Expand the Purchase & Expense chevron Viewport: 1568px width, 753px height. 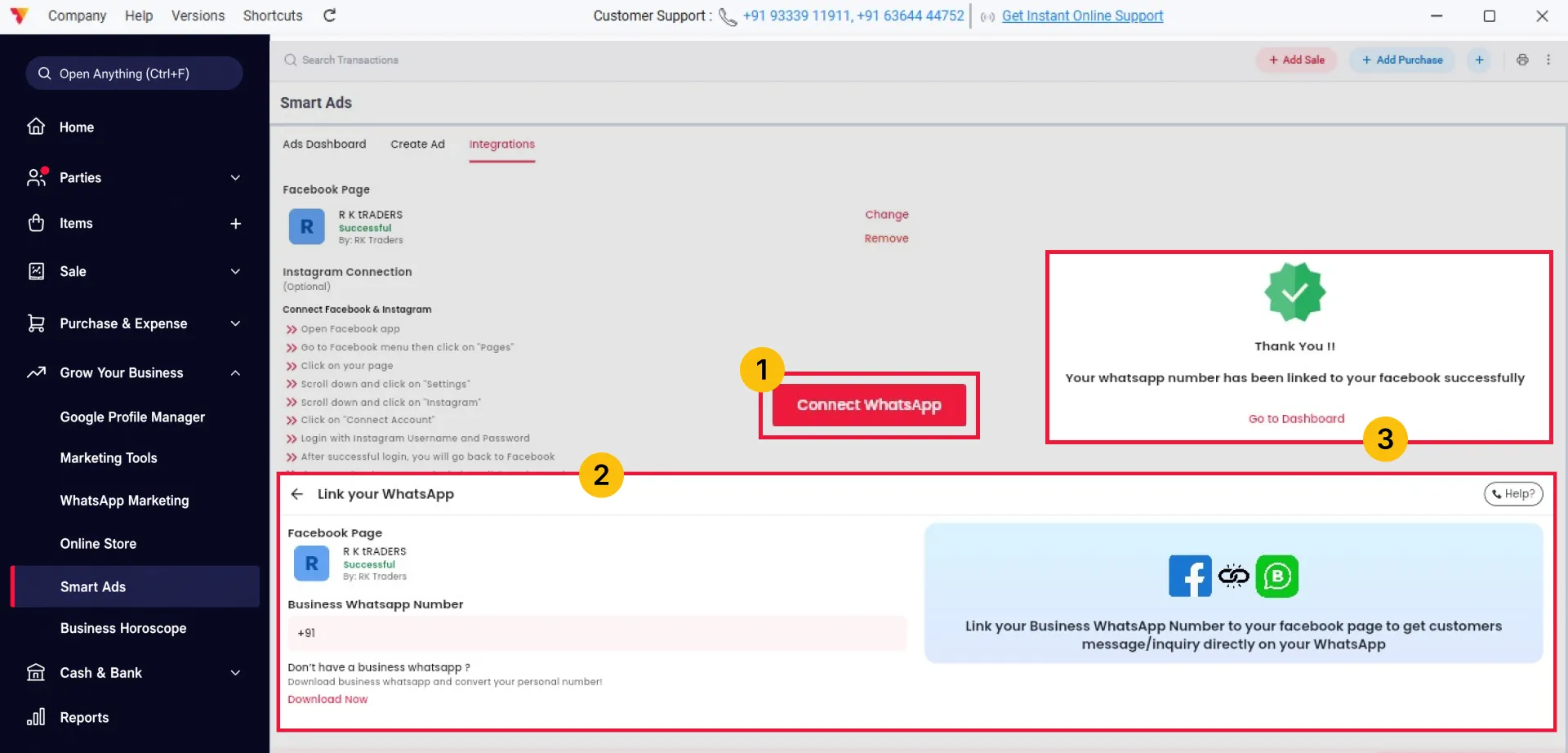(x=235, y=323)
